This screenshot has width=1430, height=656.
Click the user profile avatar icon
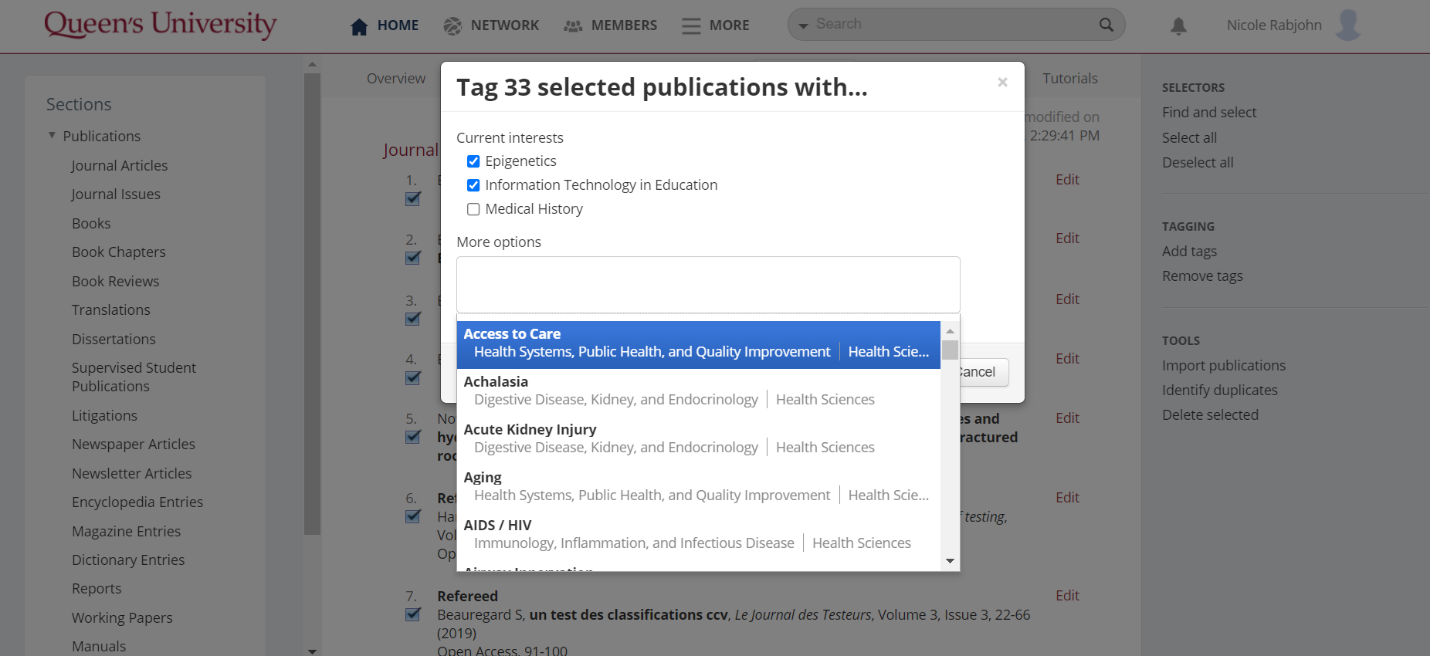pyautogui.click(x=1348, y=25)
